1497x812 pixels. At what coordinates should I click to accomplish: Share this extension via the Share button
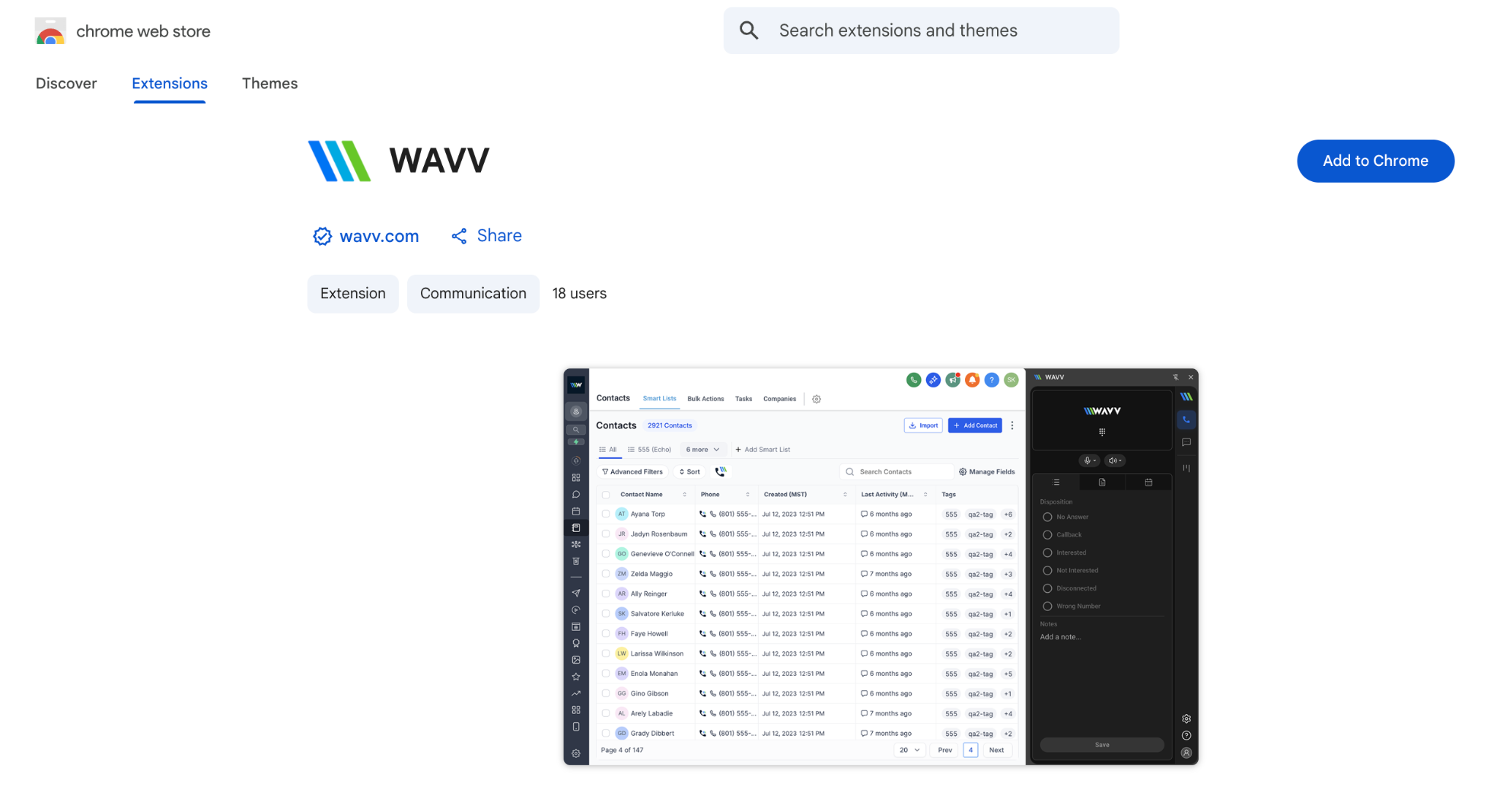pyautogui.click(x=486, y=236)
